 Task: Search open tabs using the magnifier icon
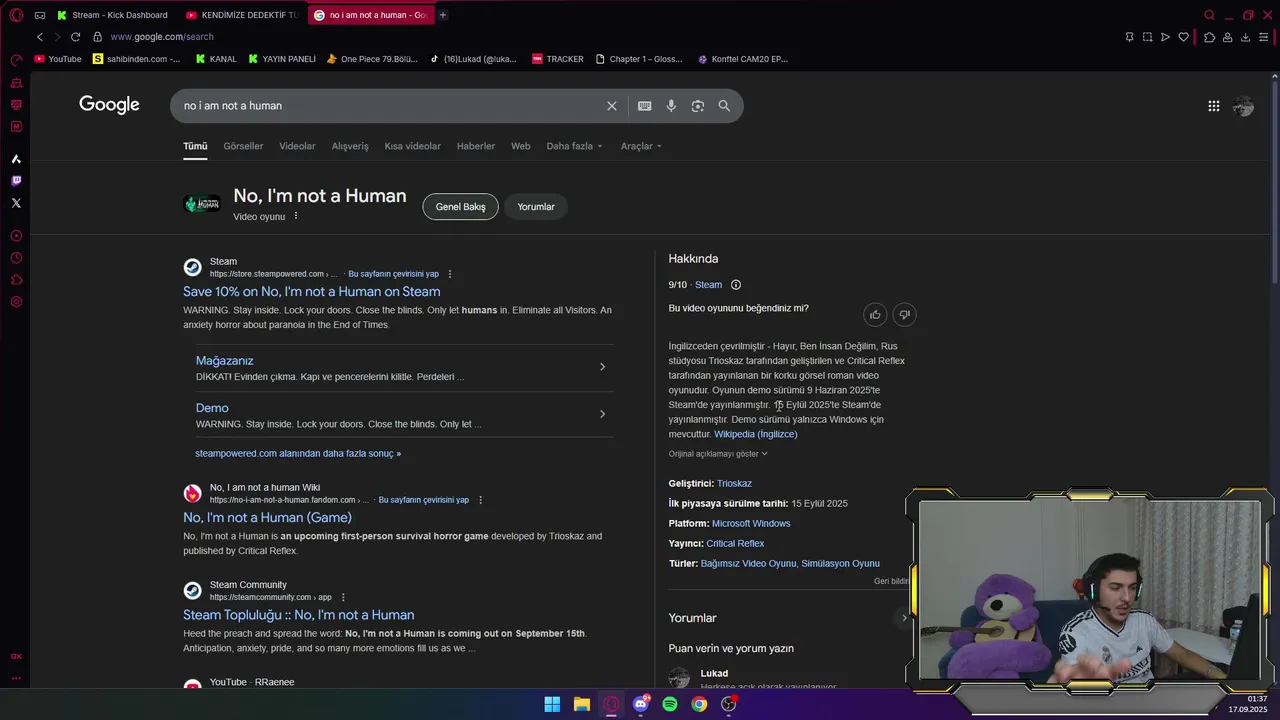1209,15
